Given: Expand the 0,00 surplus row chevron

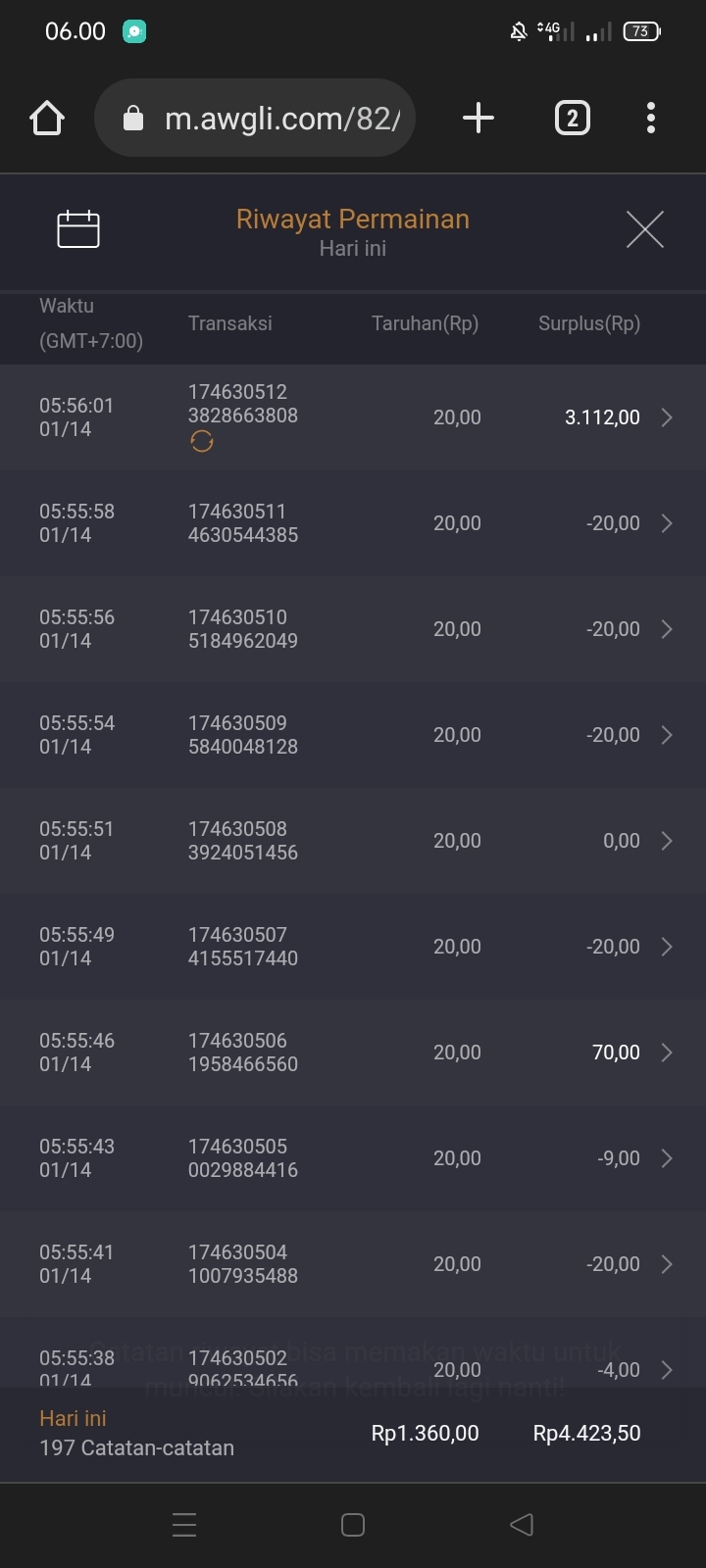Looking at the screenshot, I should [x=667, y=841].
